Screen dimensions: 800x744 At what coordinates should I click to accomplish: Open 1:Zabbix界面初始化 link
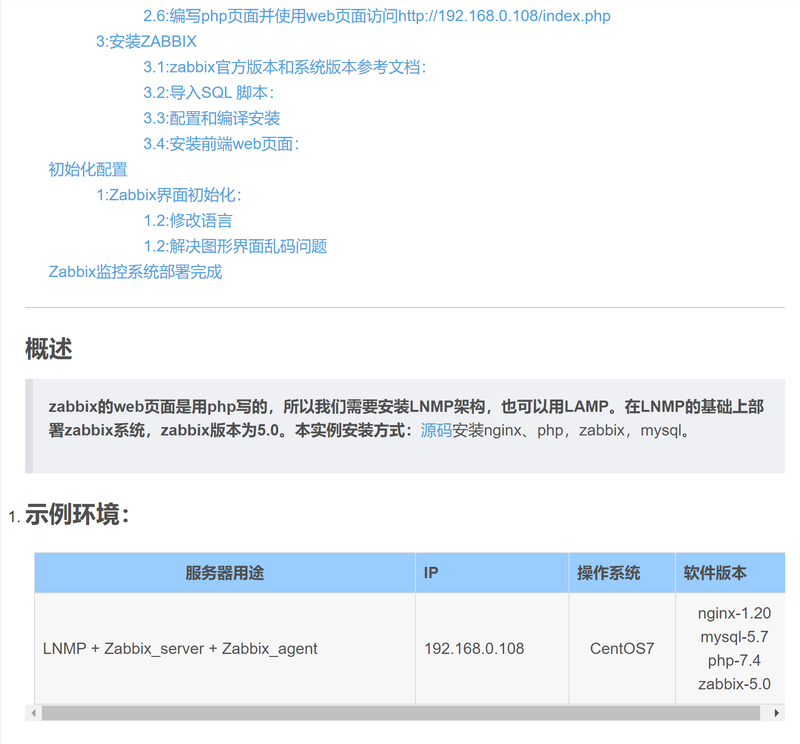click(x=169, y=194)
